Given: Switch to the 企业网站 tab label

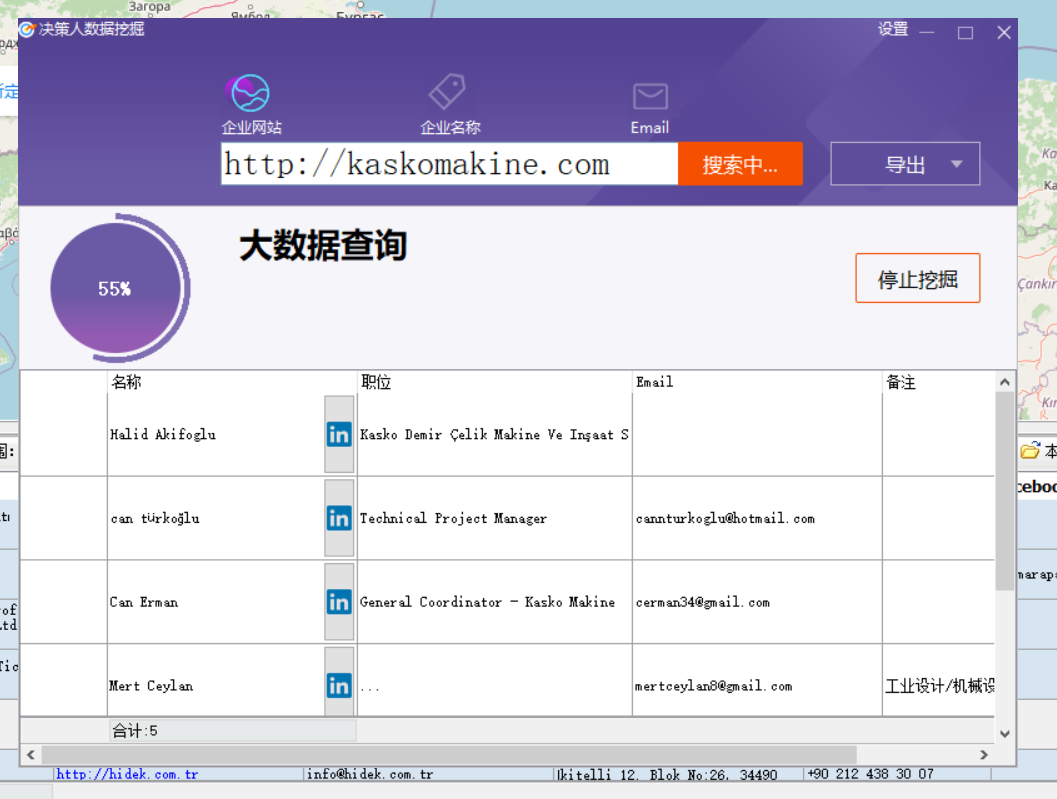Looking at the screenshot, I should coord(251,127).
